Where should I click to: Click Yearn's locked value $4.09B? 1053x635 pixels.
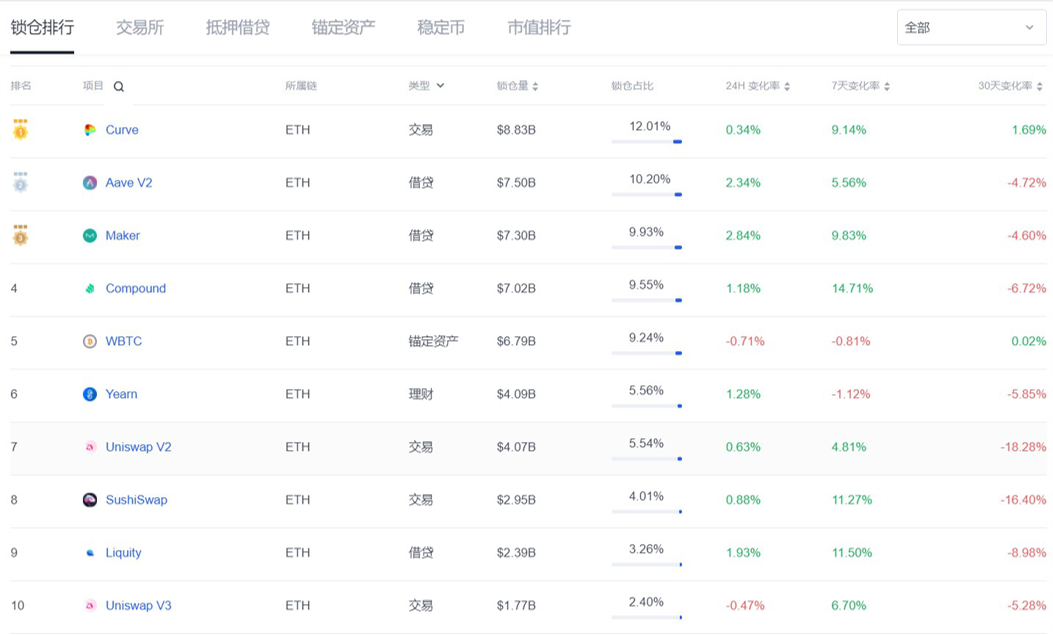tap(516, 395)
